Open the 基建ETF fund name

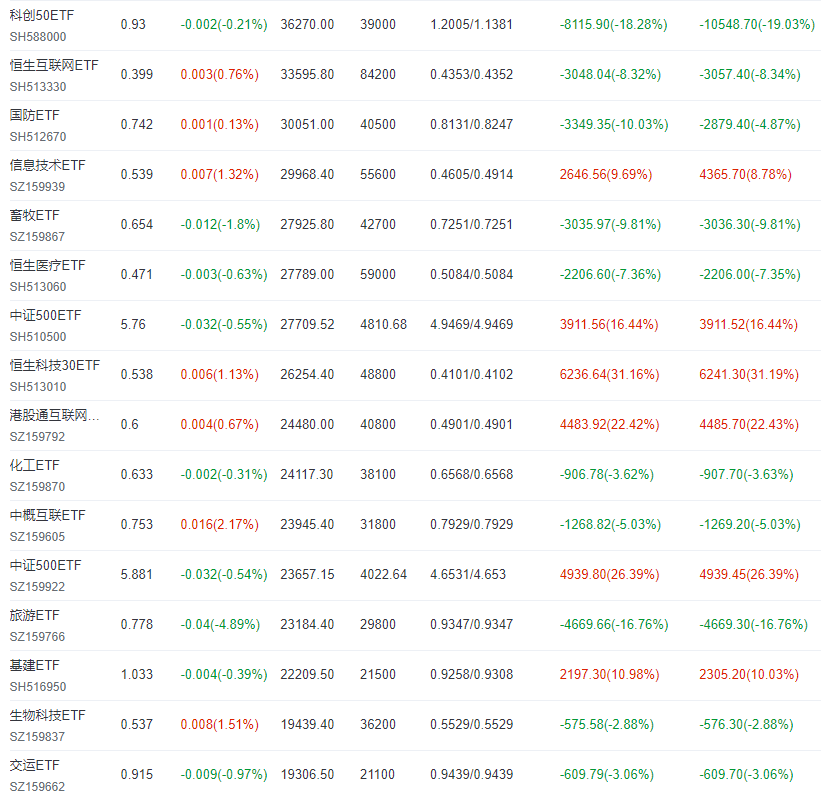[x=35, y=666]
